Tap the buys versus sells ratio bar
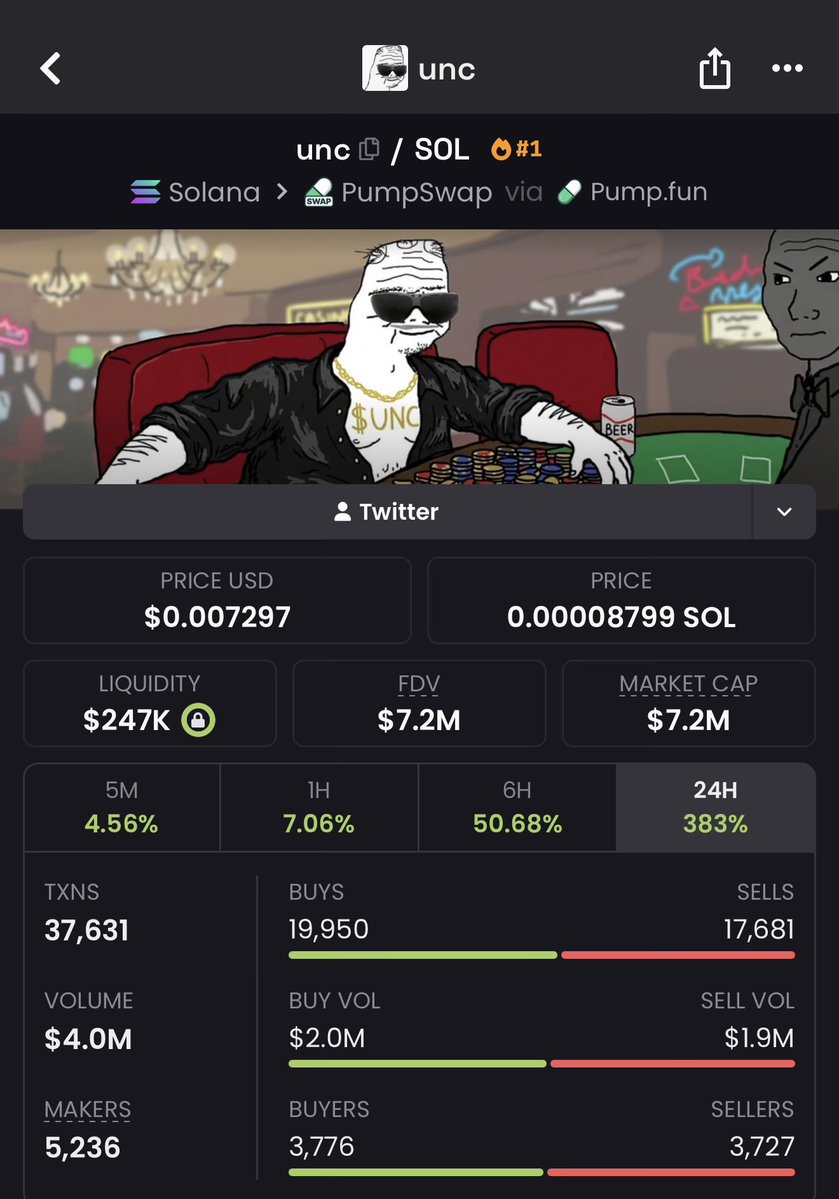This screenshot has height=1199, width=839. (x=541, y=955)
